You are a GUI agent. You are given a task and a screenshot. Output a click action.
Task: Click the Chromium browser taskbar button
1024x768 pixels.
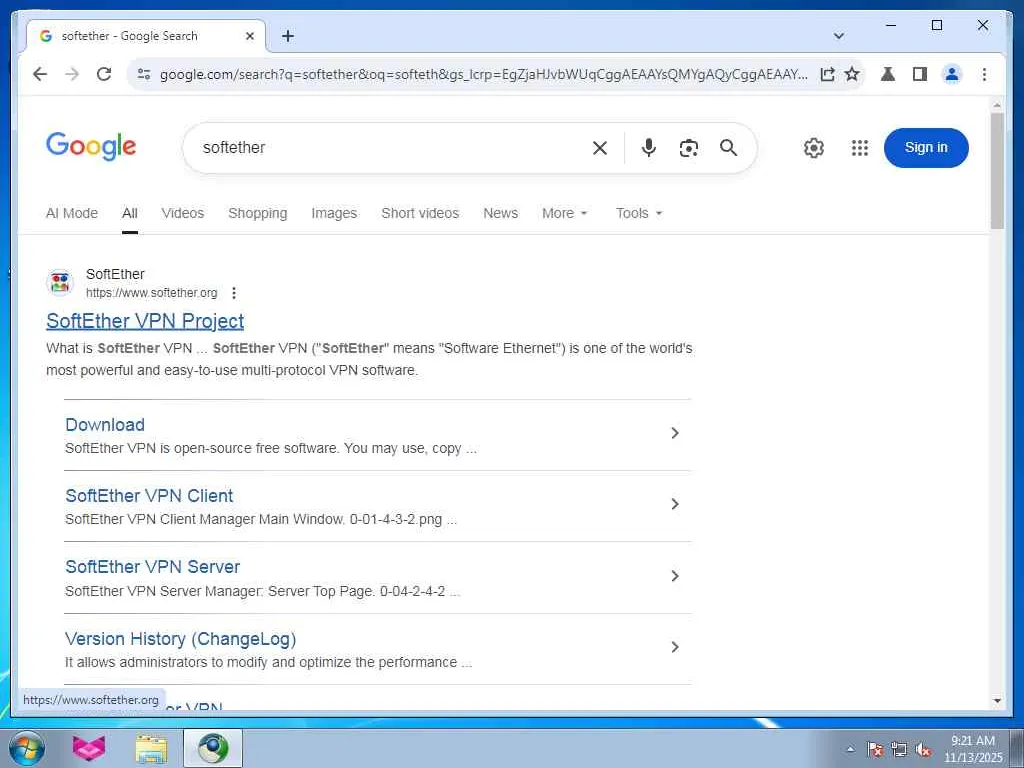point(213,748)
